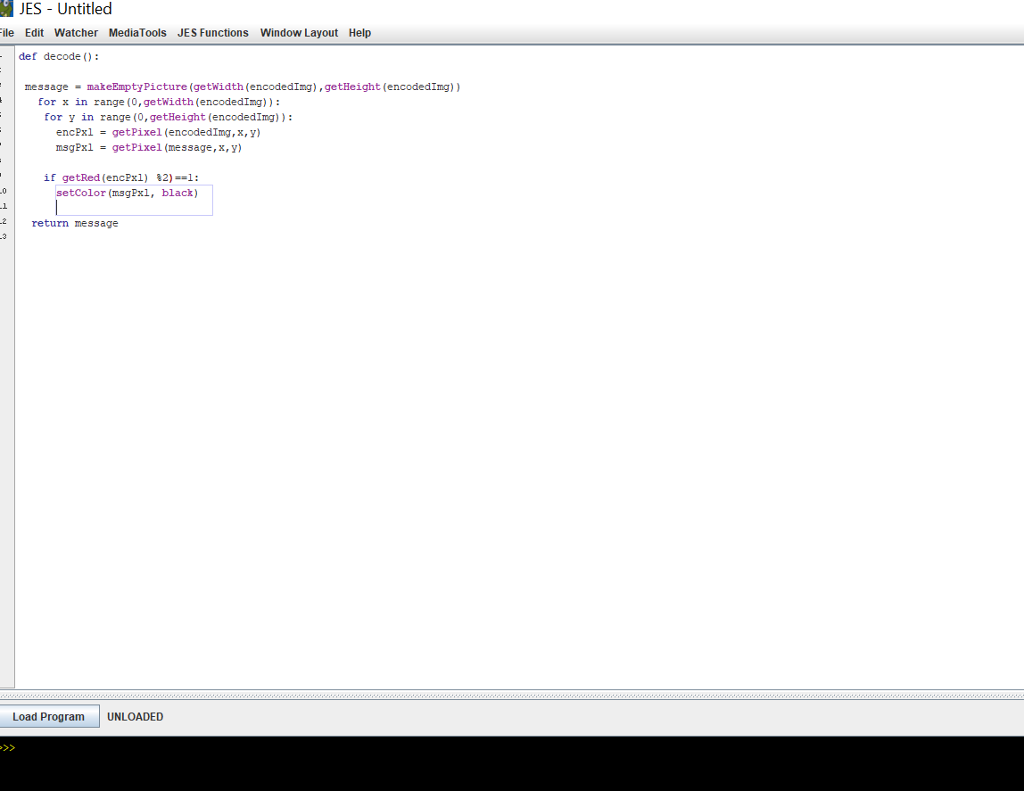Open the Help menu
1024x791 pixels.
pos(359,32)
